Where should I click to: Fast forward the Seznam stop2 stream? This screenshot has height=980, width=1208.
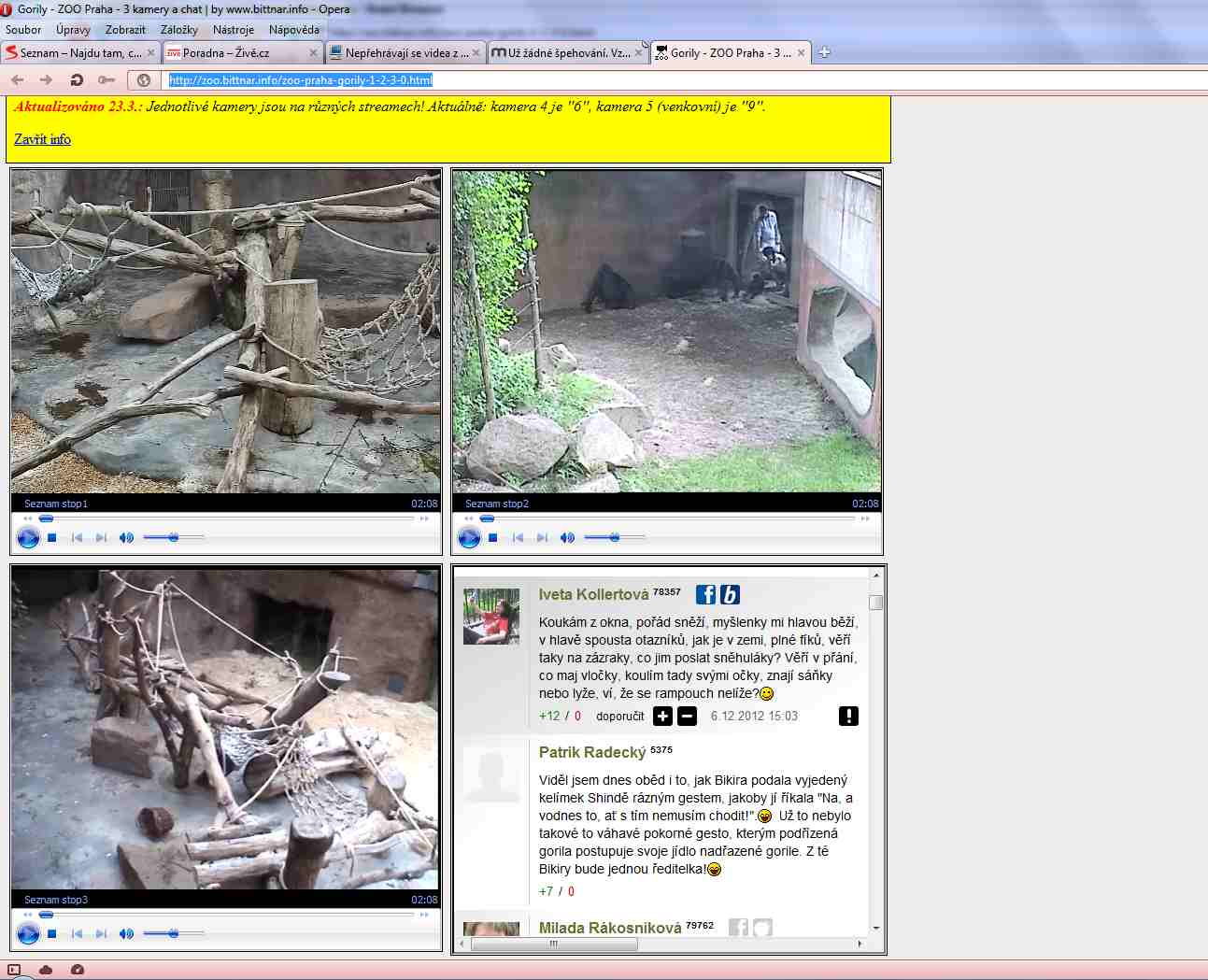click(x=865, y=518)
